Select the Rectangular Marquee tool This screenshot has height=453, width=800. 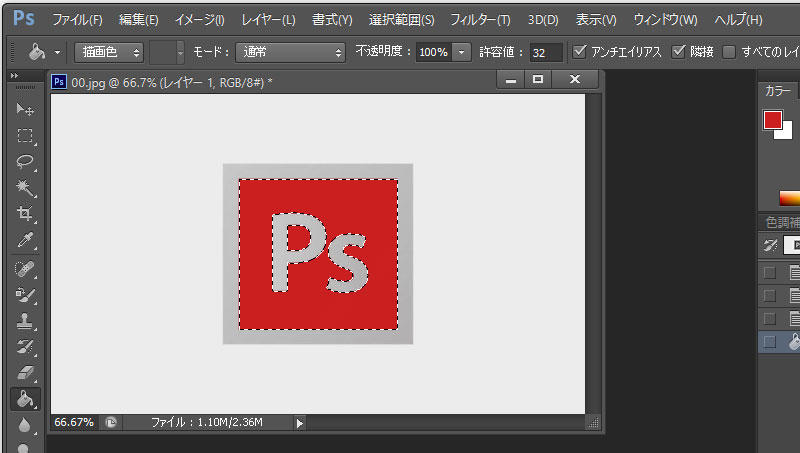tap(24, 135)
